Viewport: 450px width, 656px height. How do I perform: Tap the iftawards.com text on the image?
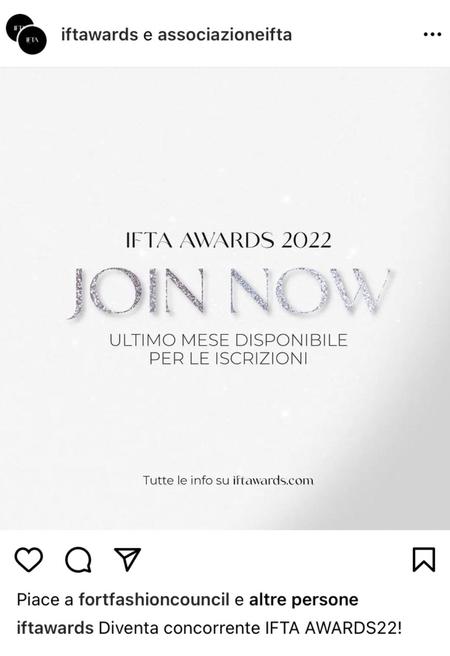coord(273,480)
